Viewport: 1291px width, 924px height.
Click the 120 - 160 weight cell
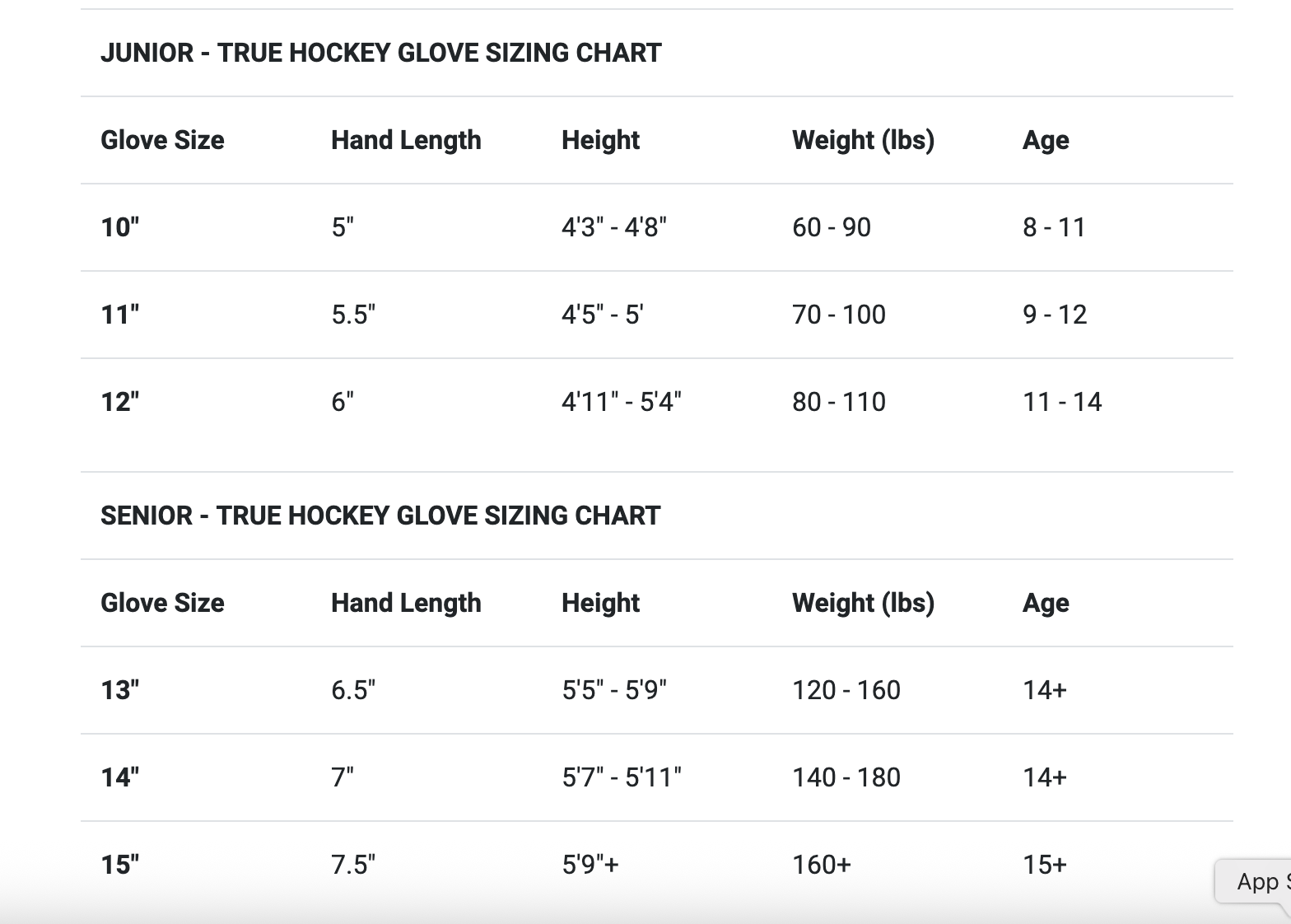point(846,690)
